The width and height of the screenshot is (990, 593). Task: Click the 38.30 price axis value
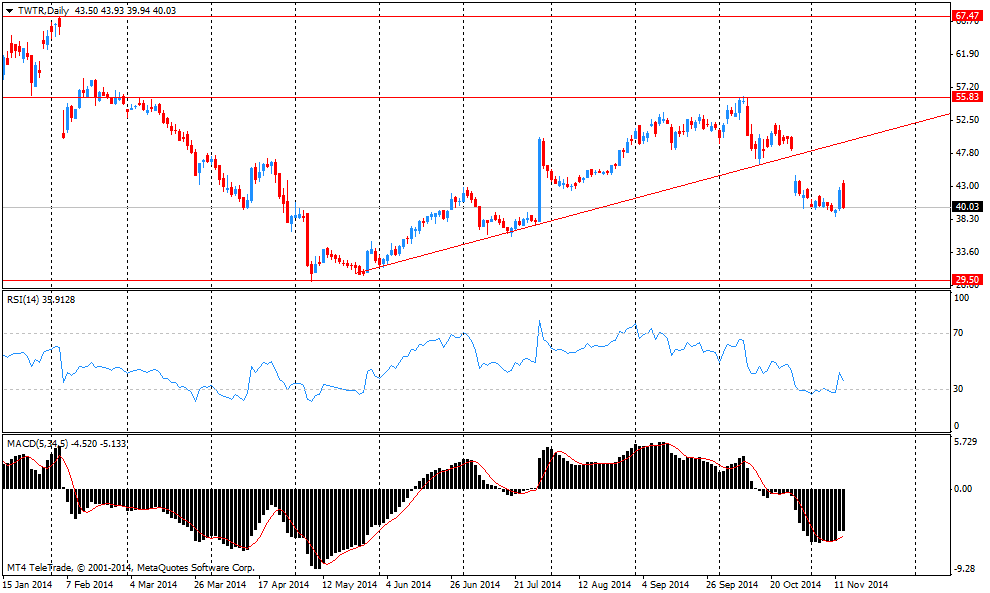click(968, 219)
